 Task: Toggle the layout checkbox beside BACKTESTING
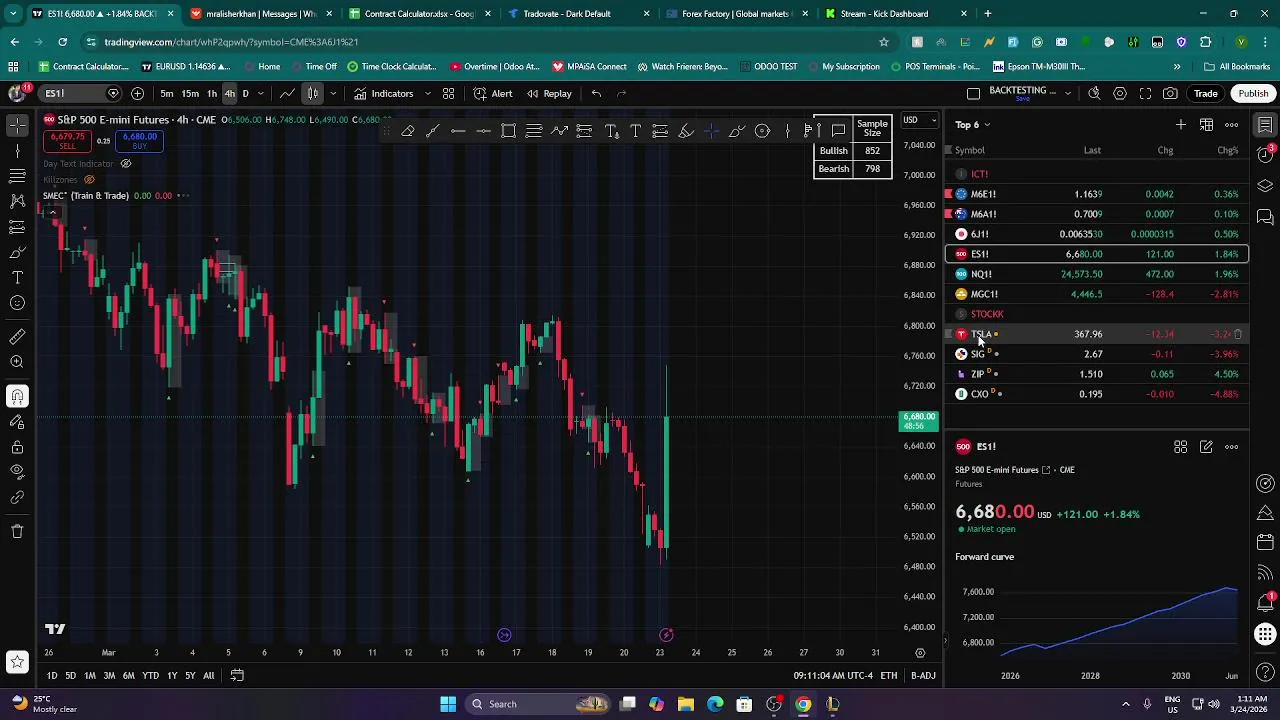tap(973, 93)
